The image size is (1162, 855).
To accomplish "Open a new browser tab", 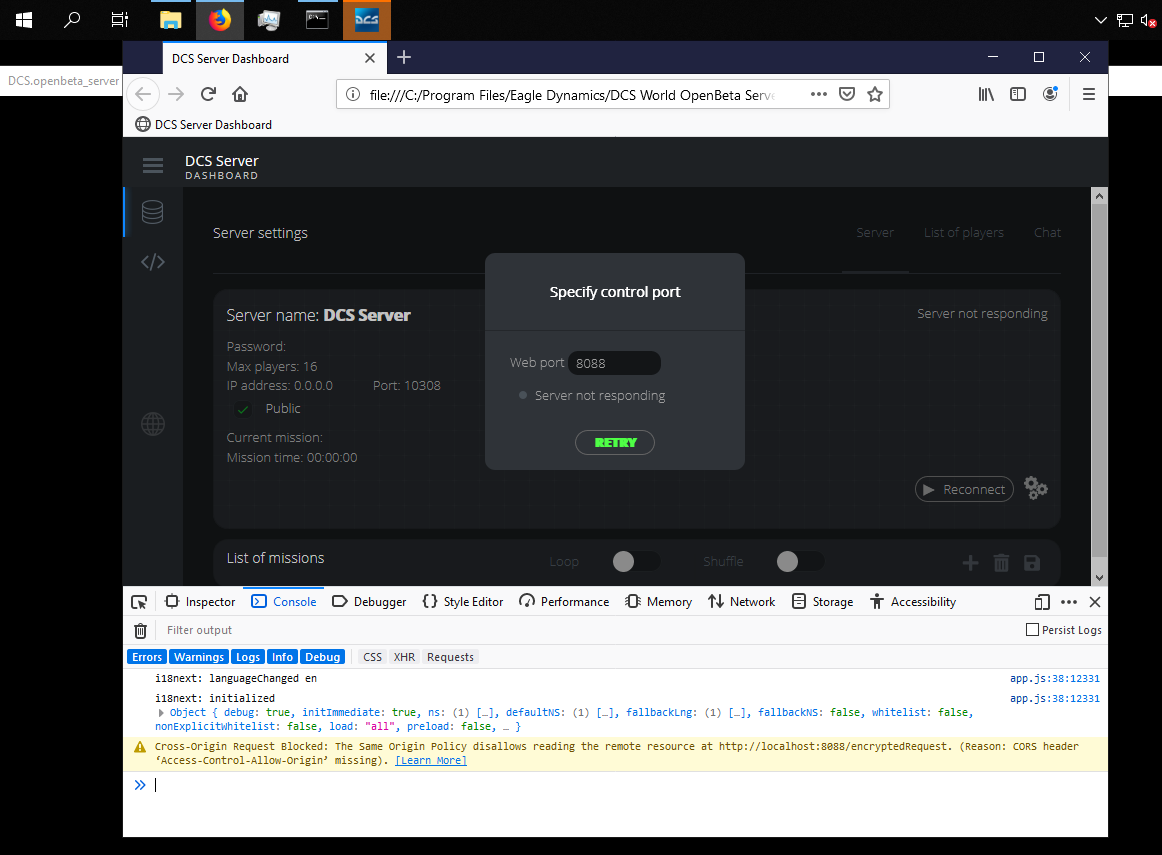I will (404, 58).
